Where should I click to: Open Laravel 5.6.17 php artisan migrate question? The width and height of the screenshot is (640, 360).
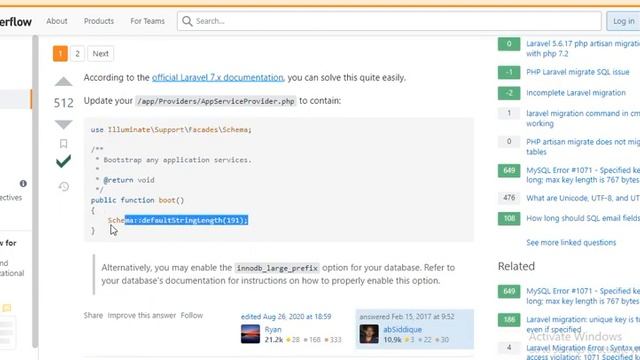[583, 49]
